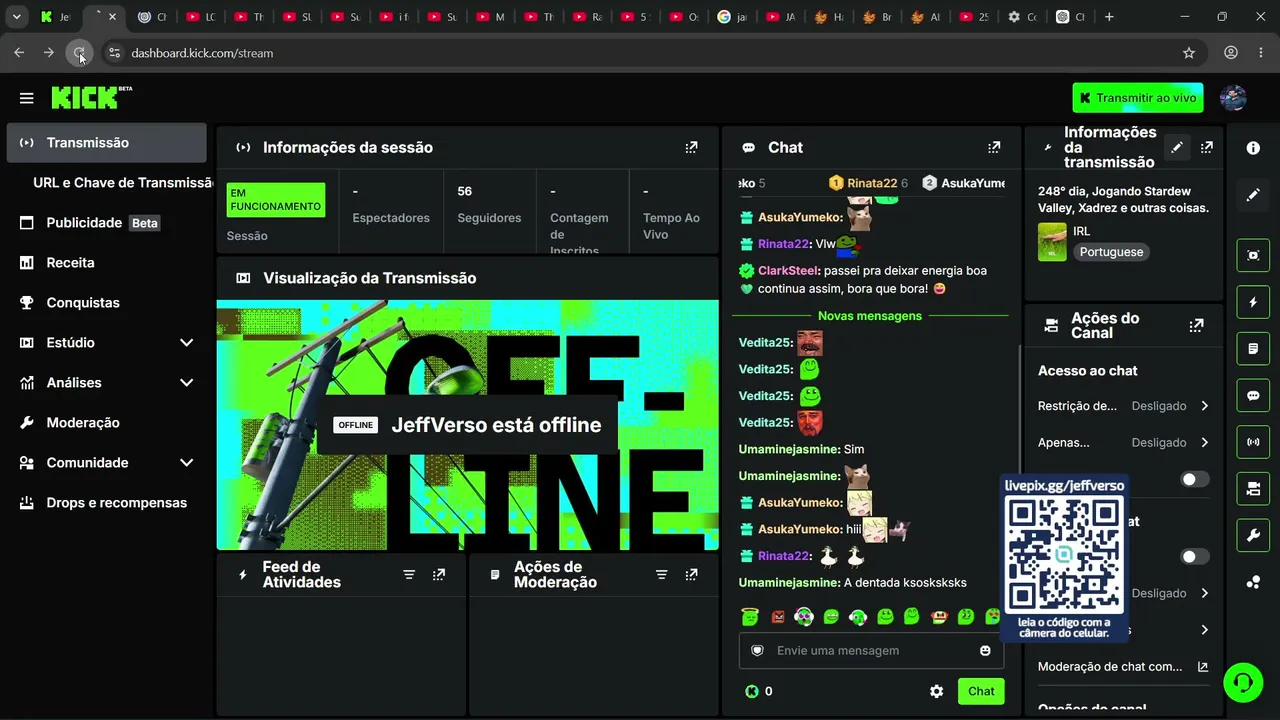Image resolution: width=1280 pixels, height=720 pixels.
Task: Toggle the session broadcast icon in right sidebar
Action: point(1253,442)
